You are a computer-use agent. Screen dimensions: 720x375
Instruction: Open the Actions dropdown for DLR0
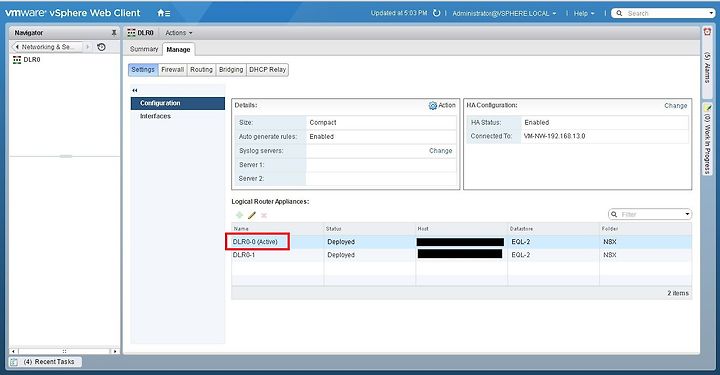[179, 33]
